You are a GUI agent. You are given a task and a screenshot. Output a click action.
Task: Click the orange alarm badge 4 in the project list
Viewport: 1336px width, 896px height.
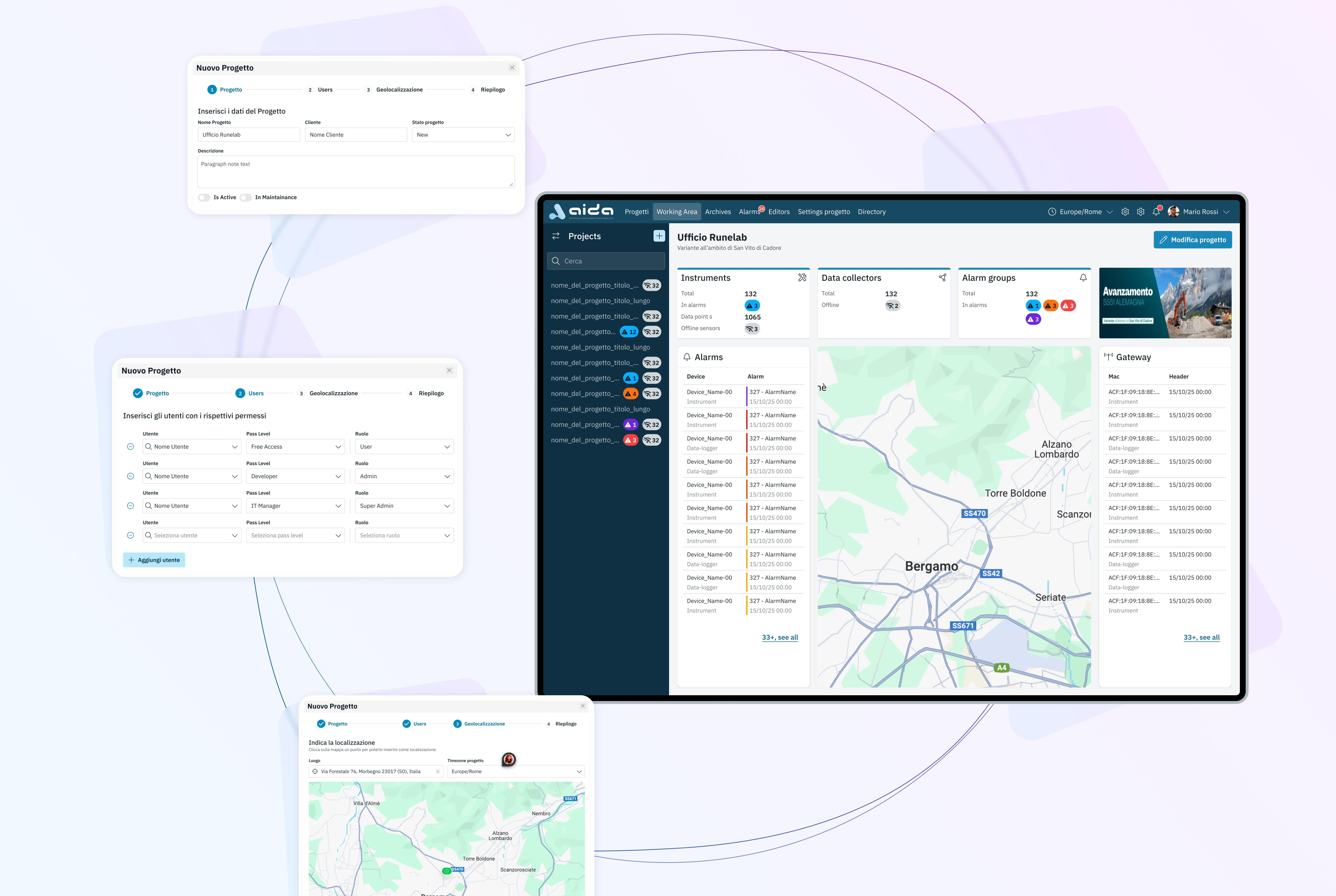point(631,394)
